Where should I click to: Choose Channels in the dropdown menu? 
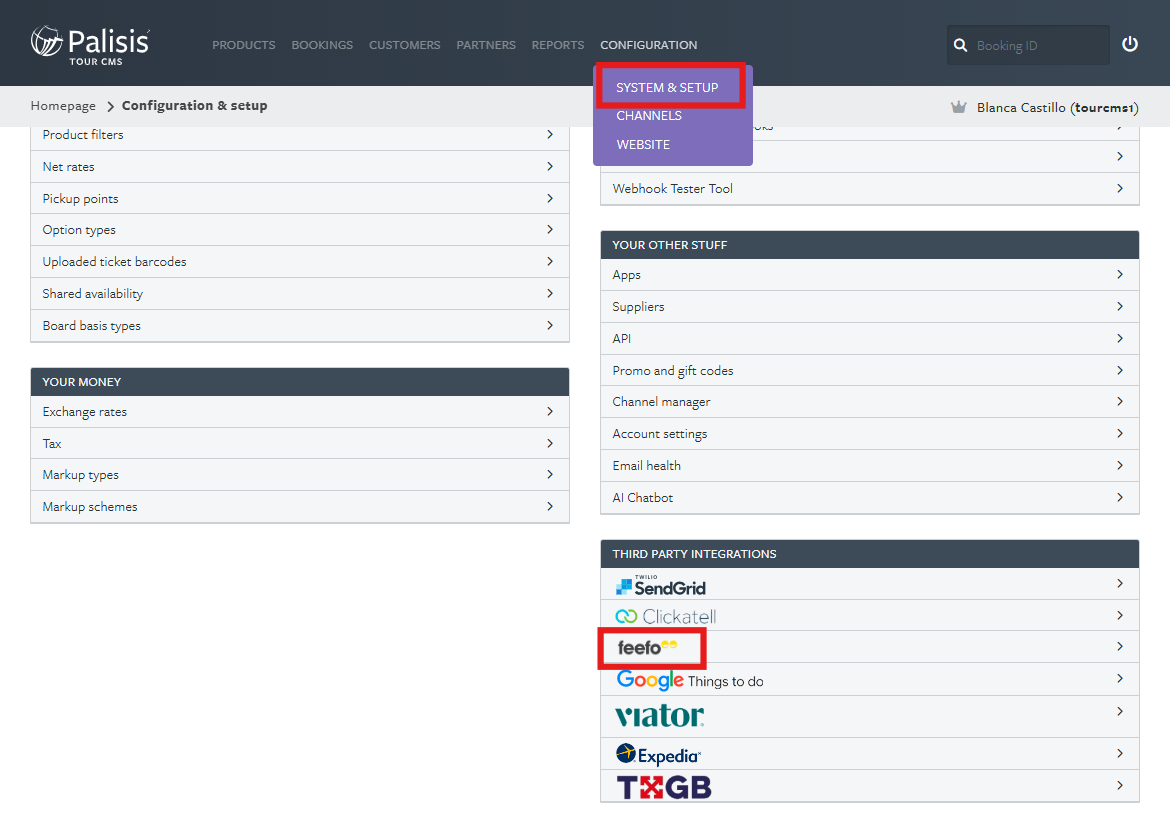[x=649, y=116]
